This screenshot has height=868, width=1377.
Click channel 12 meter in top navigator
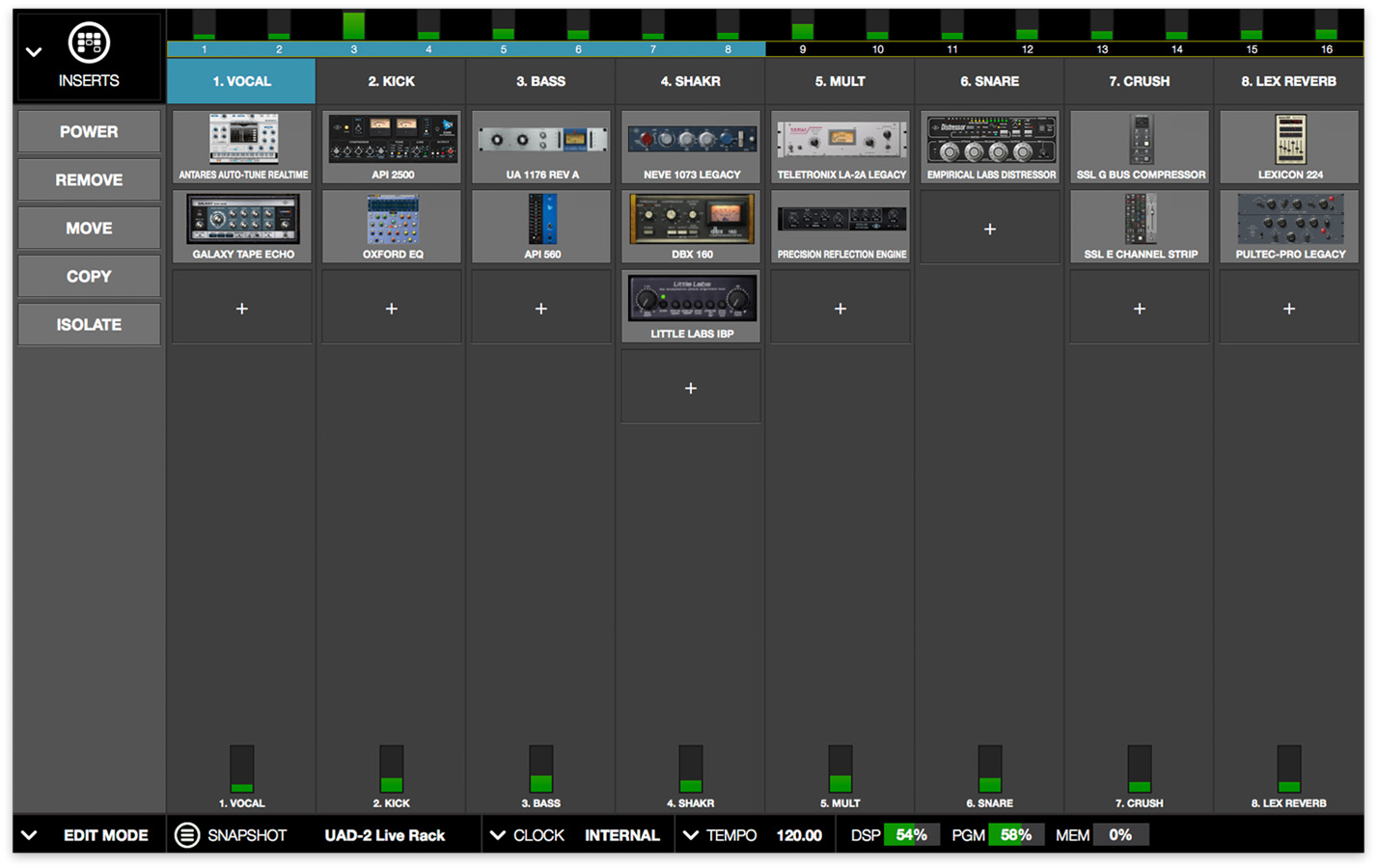pos(1027,26)
